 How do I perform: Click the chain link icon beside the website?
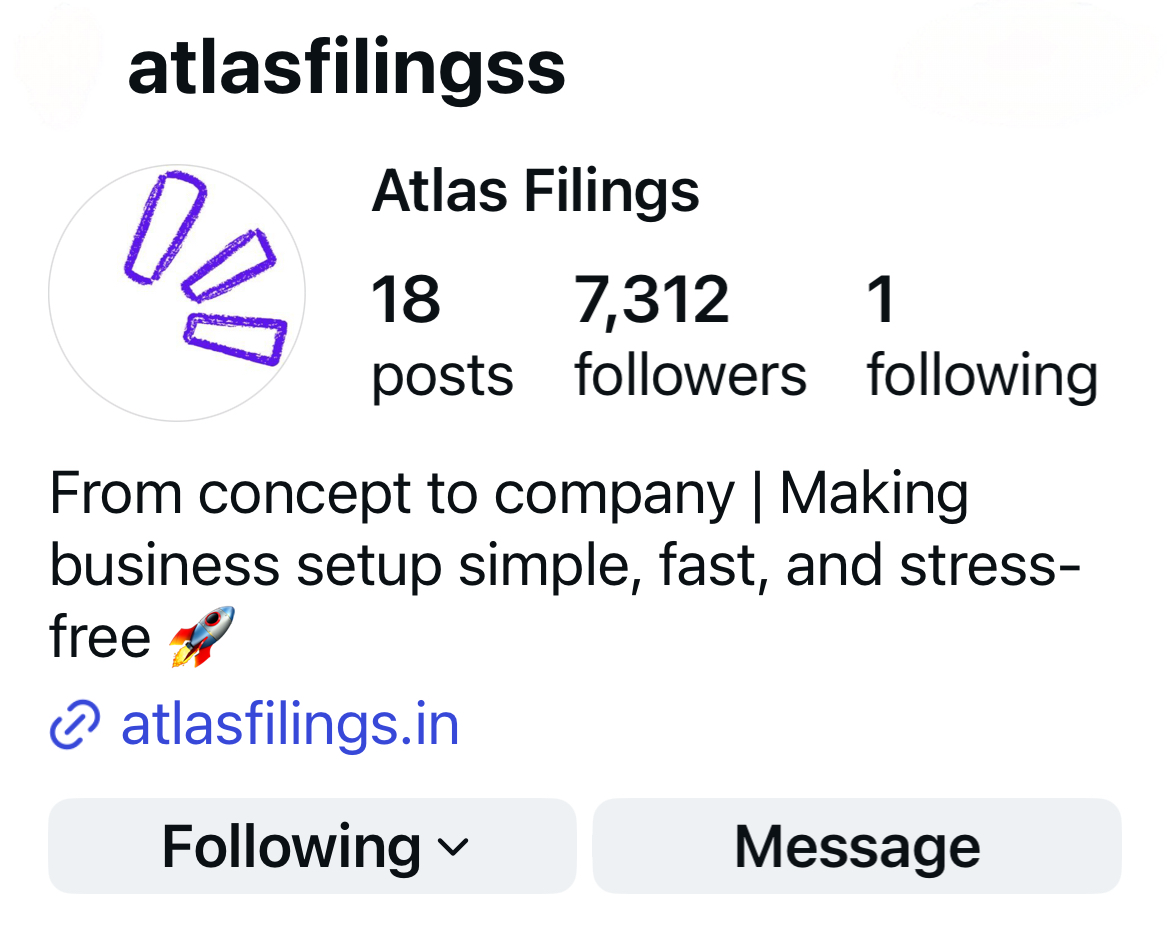[x=75, y=725]
